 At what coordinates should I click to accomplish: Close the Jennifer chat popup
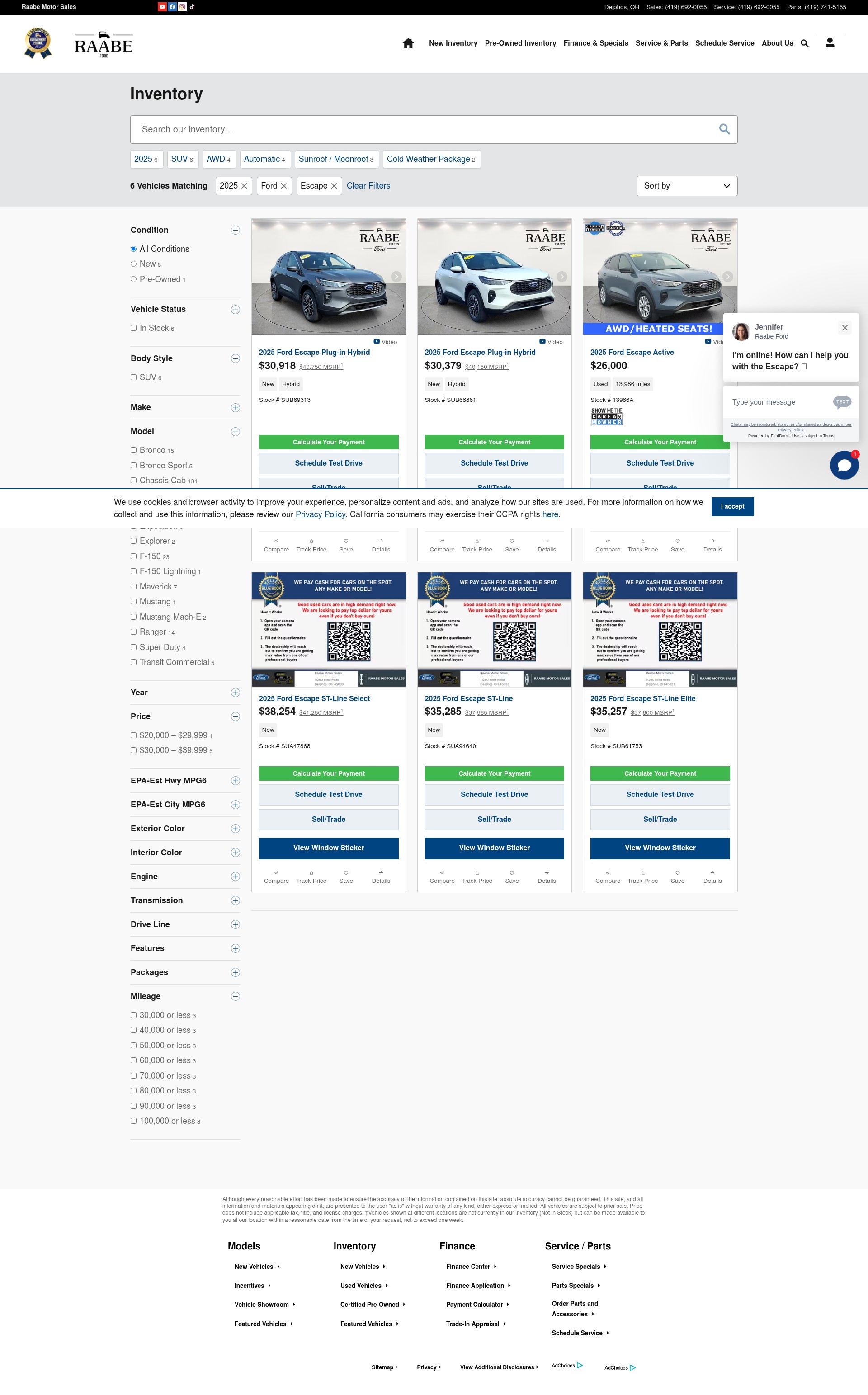point(844,328)
